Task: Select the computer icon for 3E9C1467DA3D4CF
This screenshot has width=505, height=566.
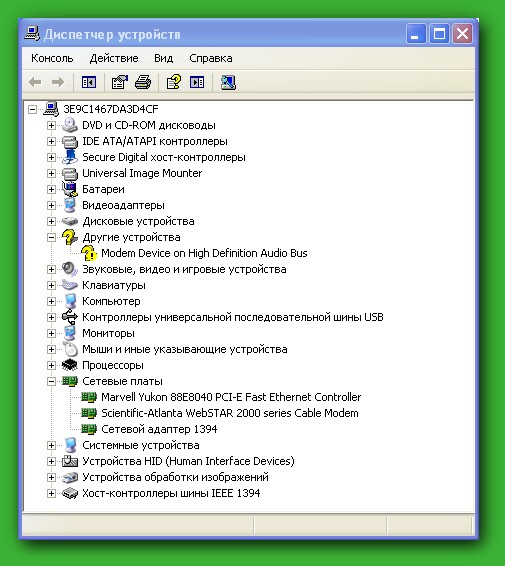Action: click(51, 109)
